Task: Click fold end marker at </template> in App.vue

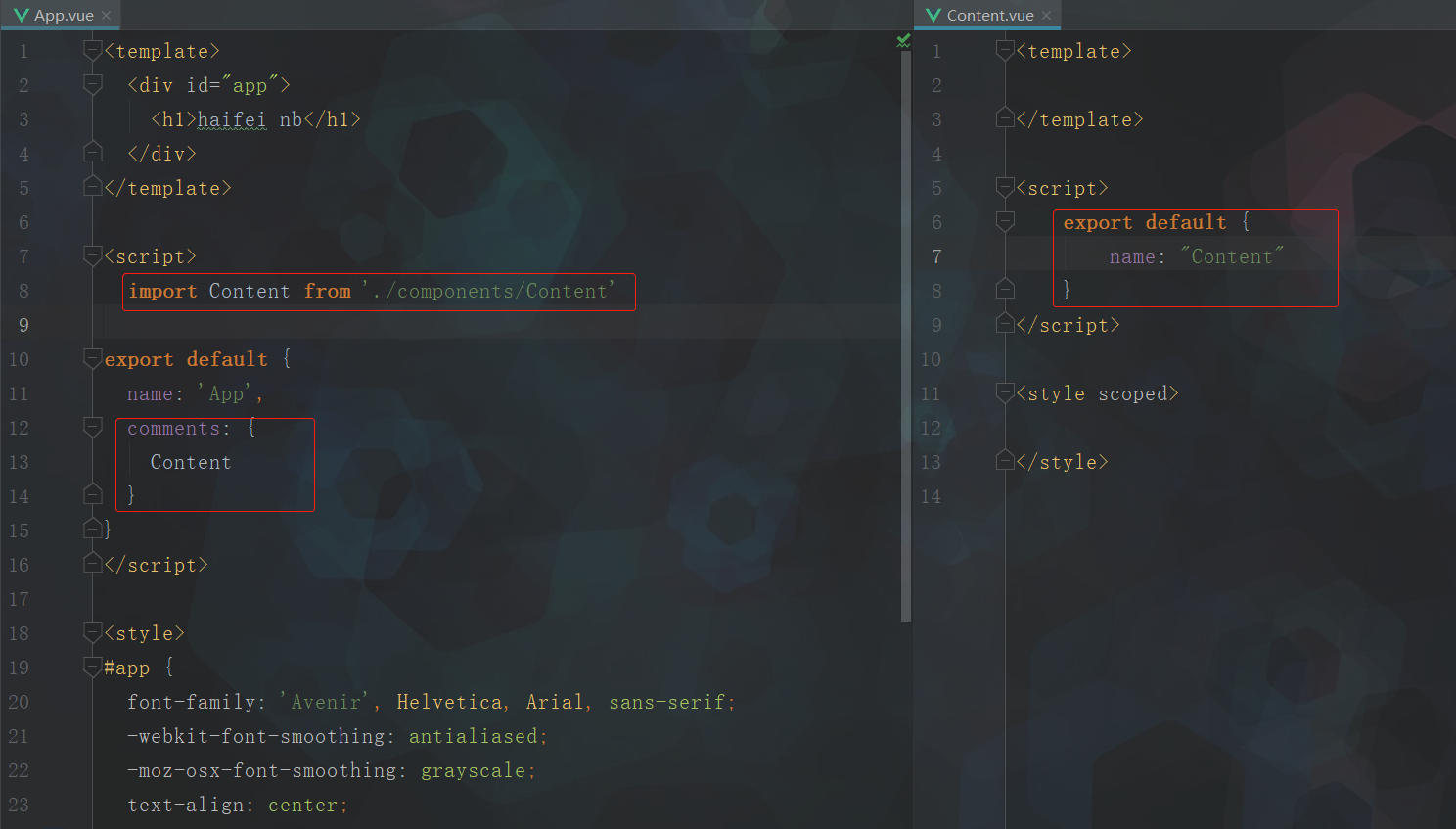Action: click(93, 186)
